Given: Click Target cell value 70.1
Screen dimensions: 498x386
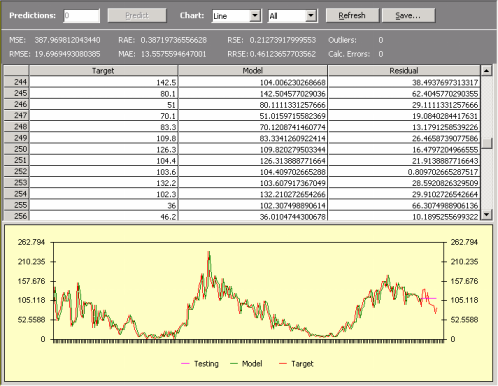Looking at the screenshot, I should click(x=103, y=116).
